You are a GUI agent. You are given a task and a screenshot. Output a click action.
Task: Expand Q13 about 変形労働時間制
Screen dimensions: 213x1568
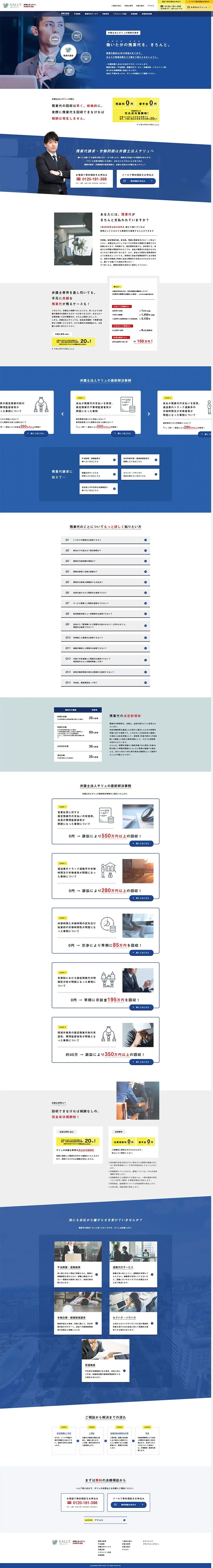(106, 672)
